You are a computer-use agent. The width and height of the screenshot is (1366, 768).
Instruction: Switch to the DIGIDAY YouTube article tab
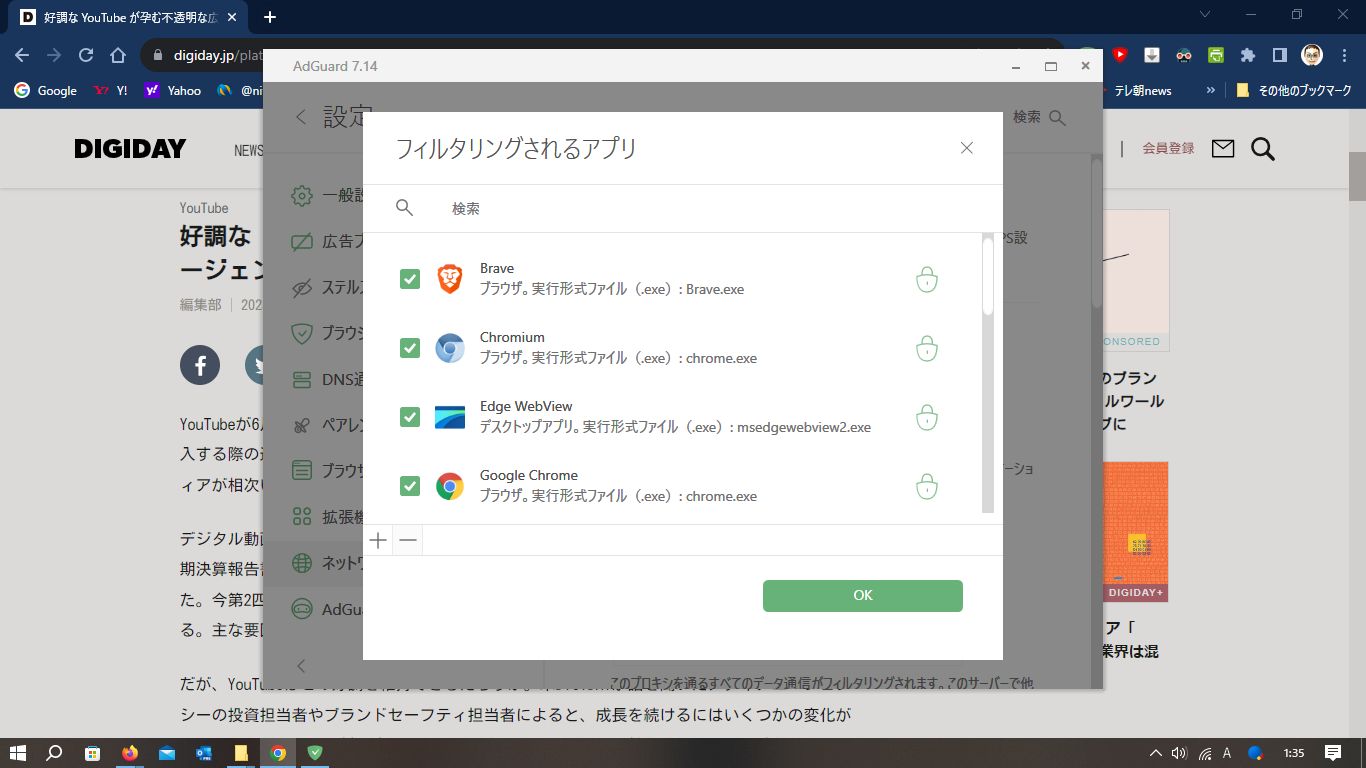[120, 17]
